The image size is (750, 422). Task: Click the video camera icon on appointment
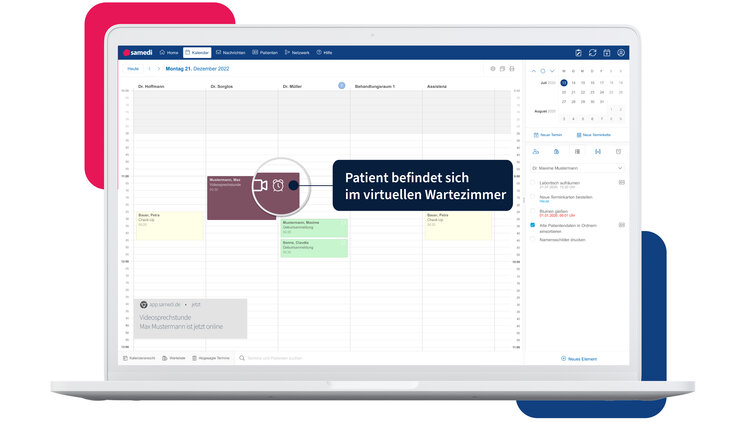tap(259, 185)
